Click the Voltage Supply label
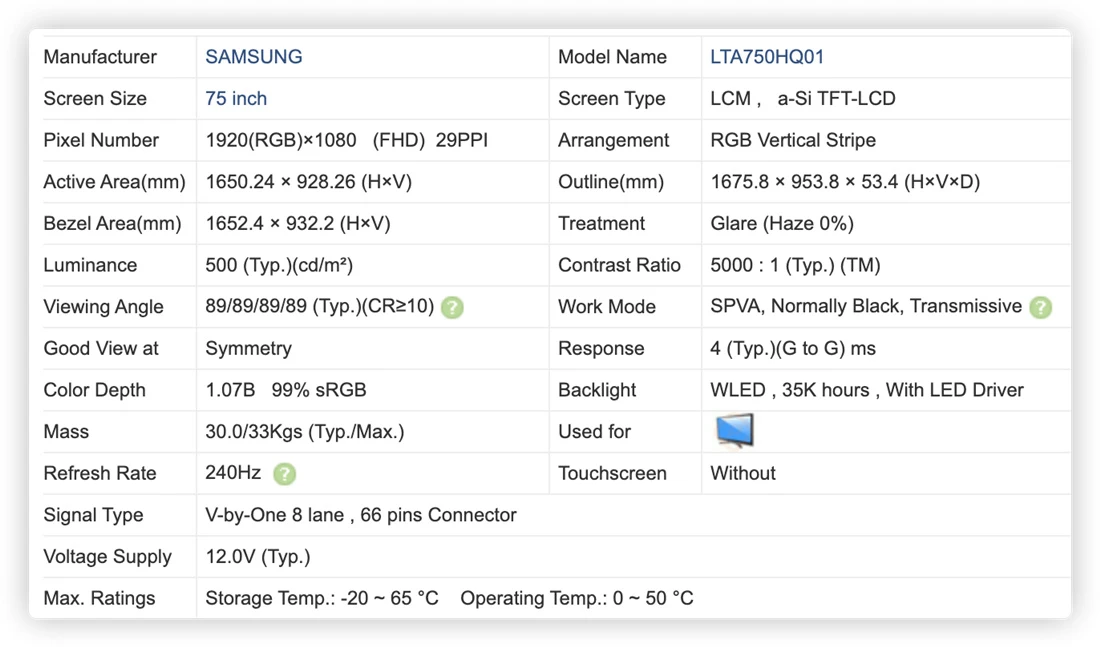This screenshot has width=1100, height=647. coord(107,556)
